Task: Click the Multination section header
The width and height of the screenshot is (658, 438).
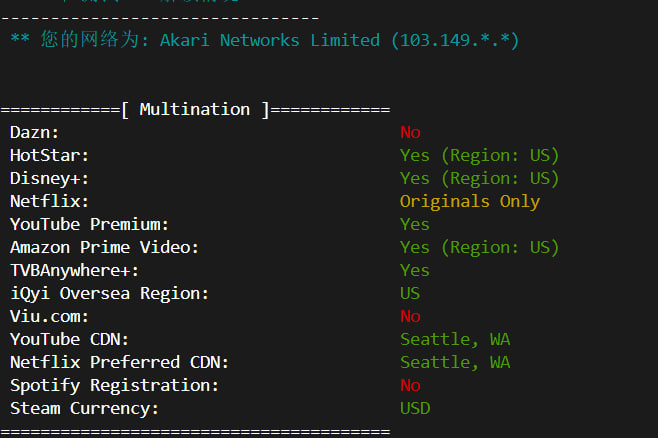Action: [195, 109]
